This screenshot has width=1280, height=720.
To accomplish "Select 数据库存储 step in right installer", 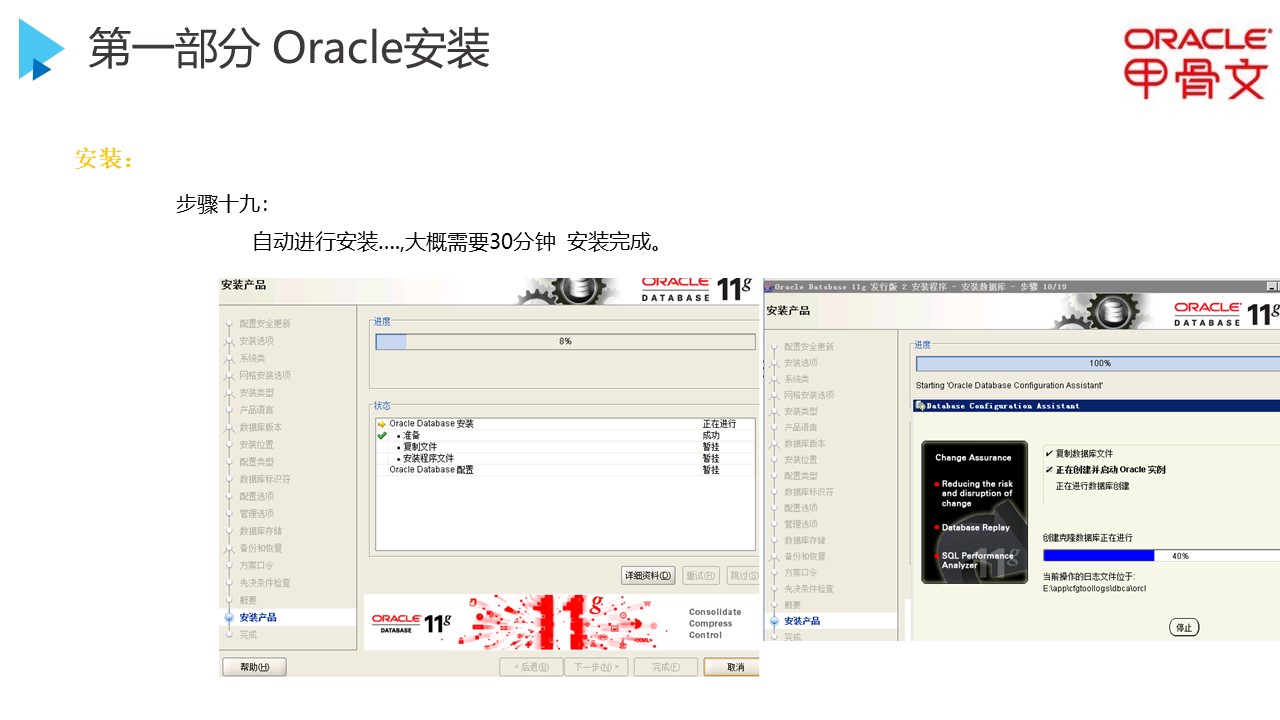I will coord(805,540).
